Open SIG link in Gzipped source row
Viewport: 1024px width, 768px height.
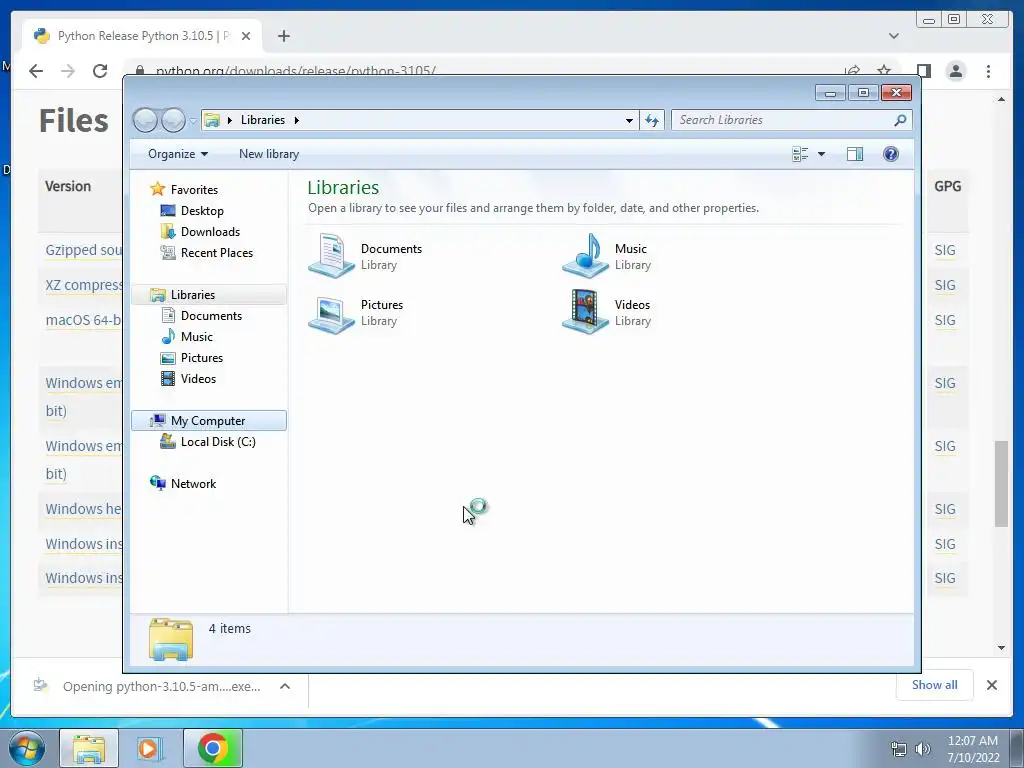pyautogui.click(x=944, y=250)
